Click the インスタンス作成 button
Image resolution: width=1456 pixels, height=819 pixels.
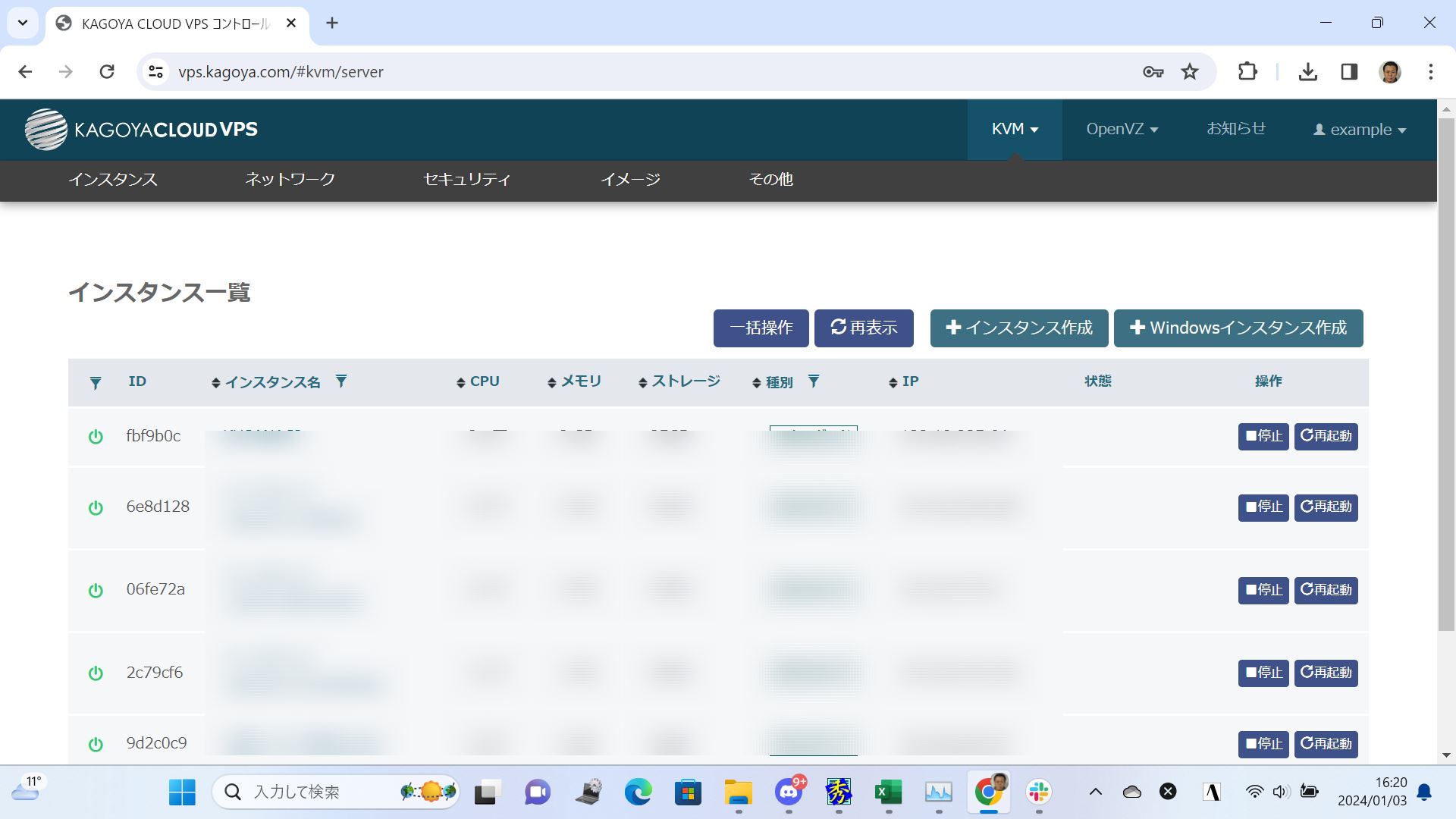click(x=1019, y=328)
